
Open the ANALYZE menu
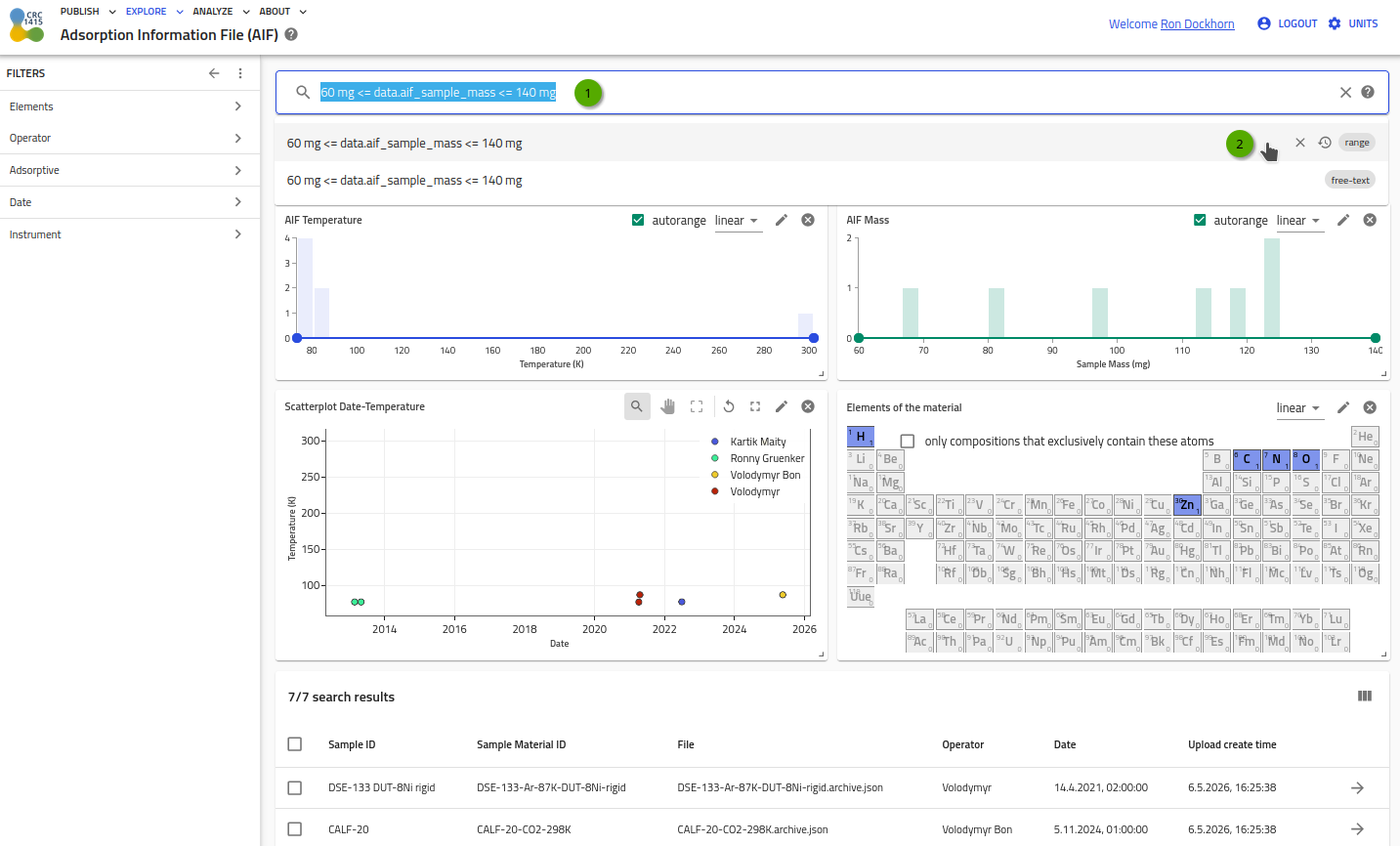point(222,12)
